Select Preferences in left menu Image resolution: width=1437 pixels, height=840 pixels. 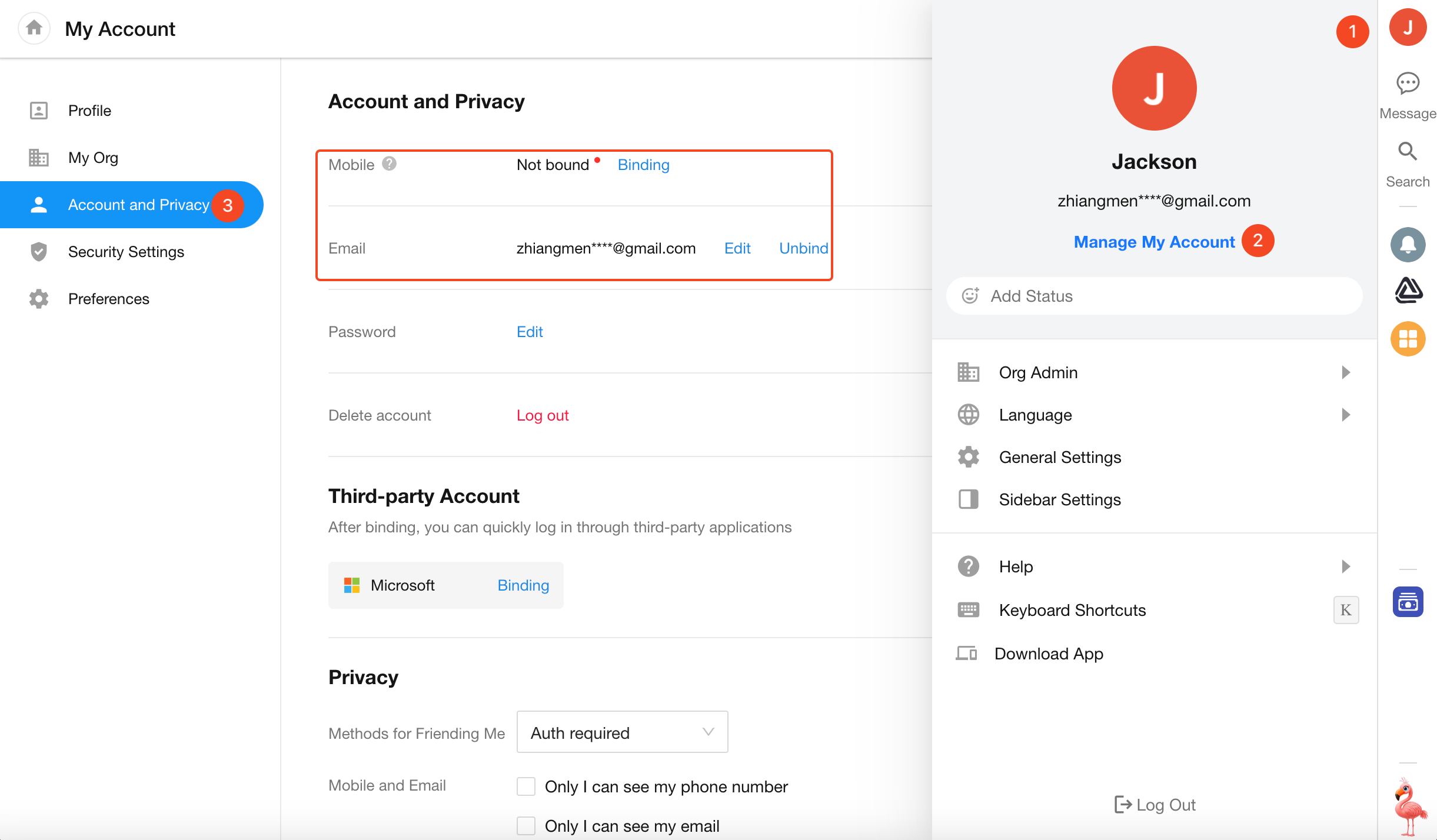click(x=108, y=299)
